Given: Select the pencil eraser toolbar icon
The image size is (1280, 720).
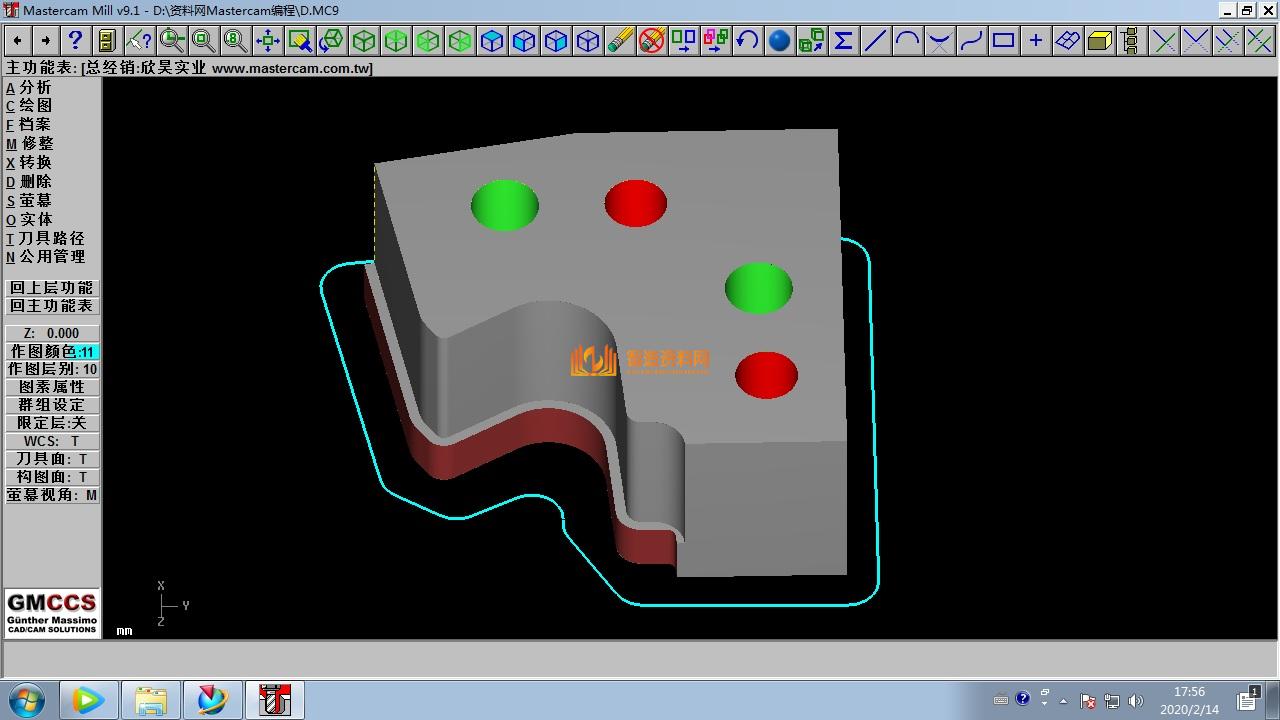Looking at the screenshot, I should tap(620, 40).
